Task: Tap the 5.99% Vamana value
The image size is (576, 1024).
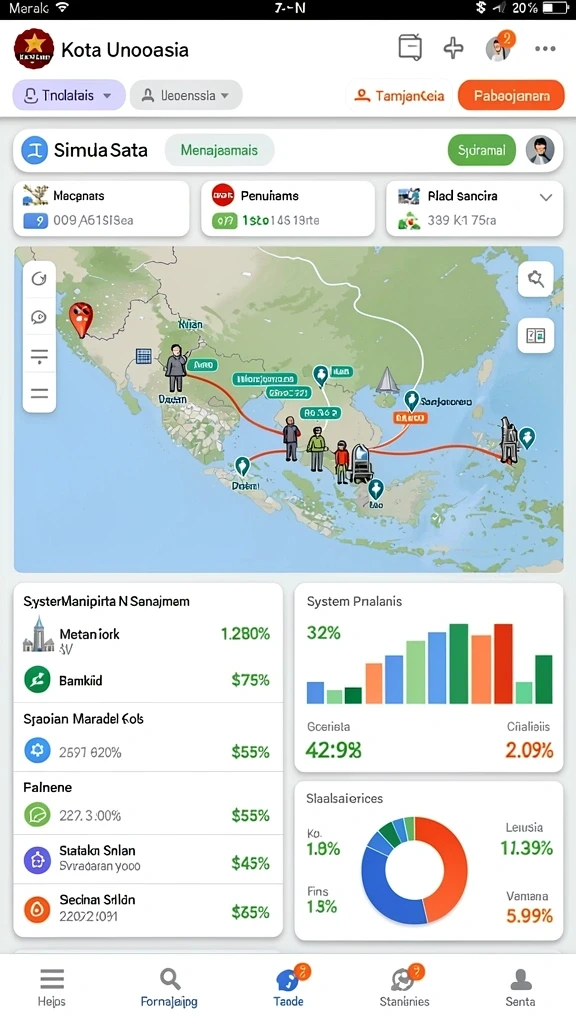Action: [530, 916]
